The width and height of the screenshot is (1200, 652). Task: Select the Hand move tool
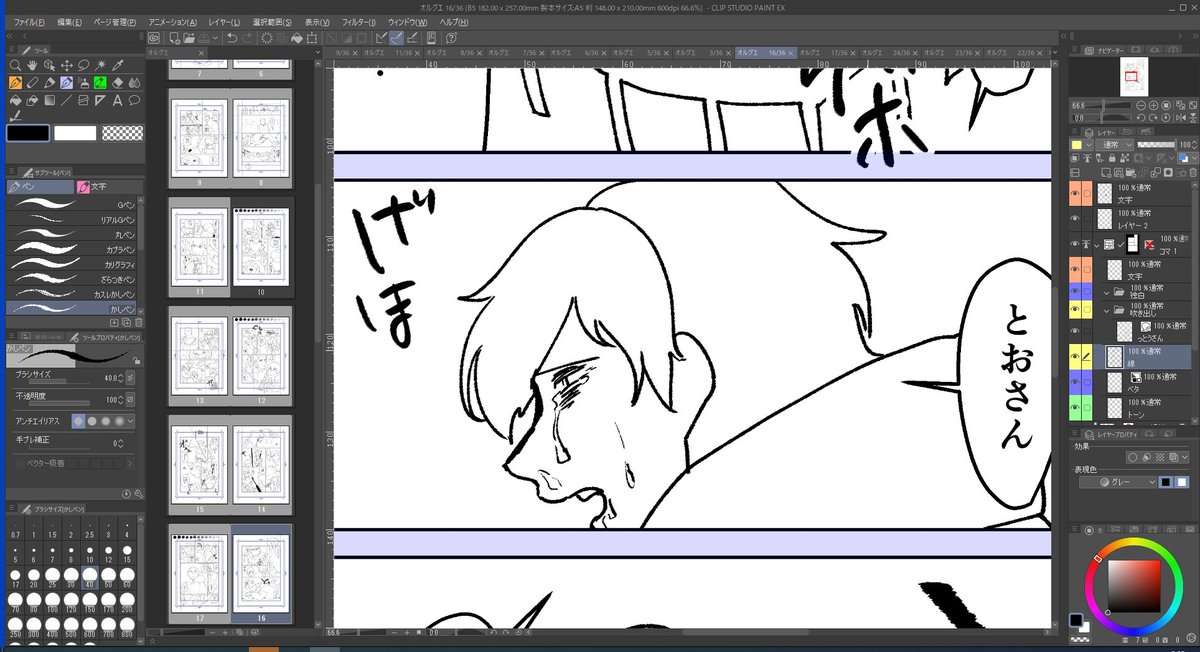tap(32, 65)
